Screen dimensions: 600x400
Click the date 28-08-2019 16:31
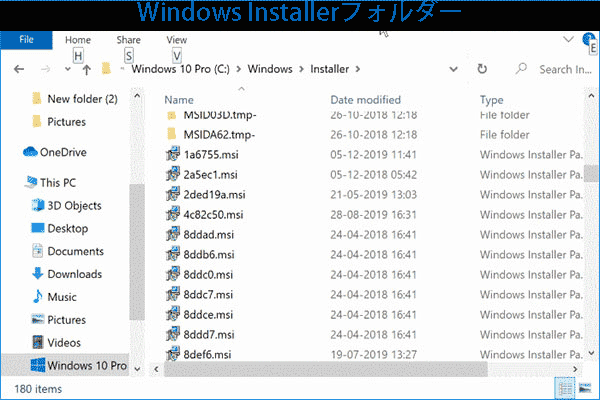click(373, 215)
